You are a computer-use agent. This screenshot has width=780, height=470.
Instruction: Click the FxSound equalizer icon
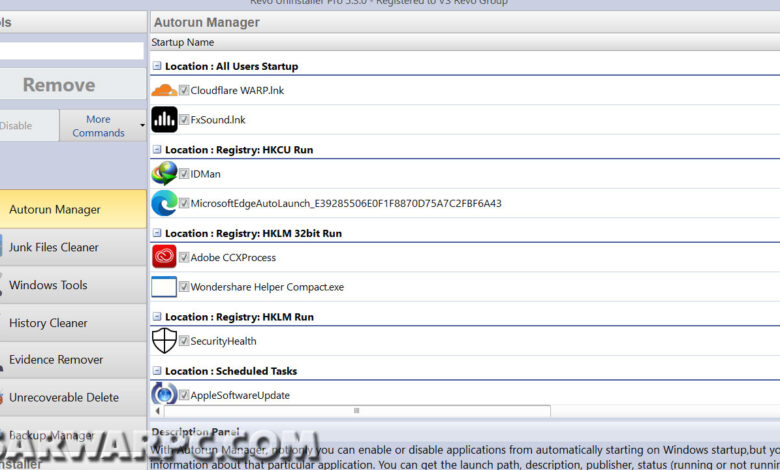point(164,119)
